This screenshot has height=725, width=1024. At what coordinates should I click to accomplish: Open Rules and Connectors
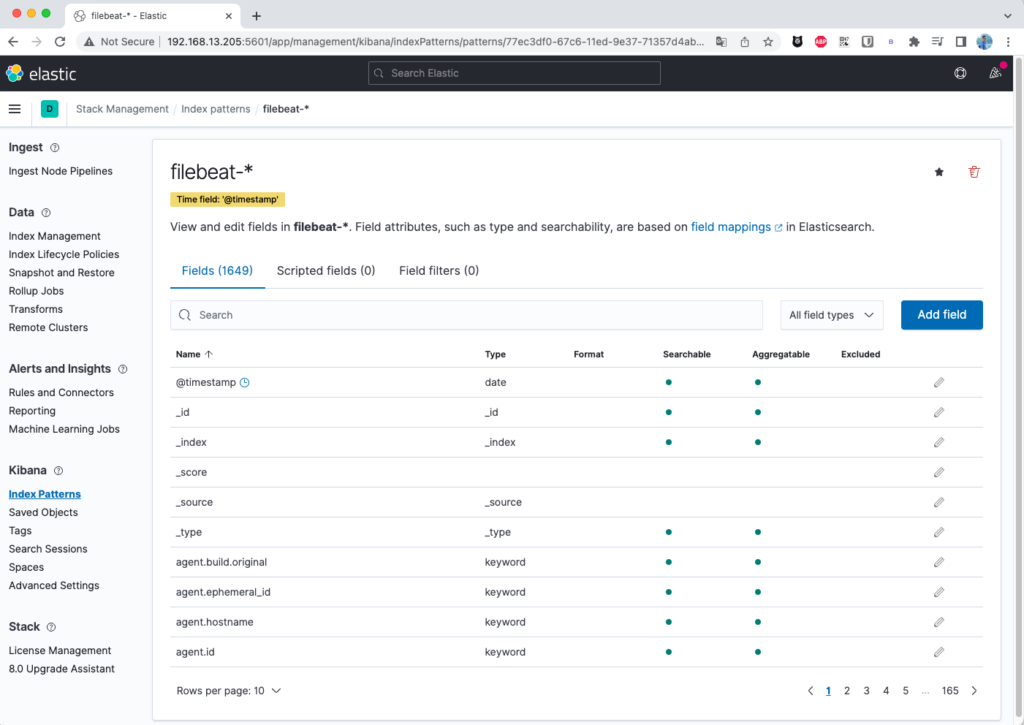(61, 393)
